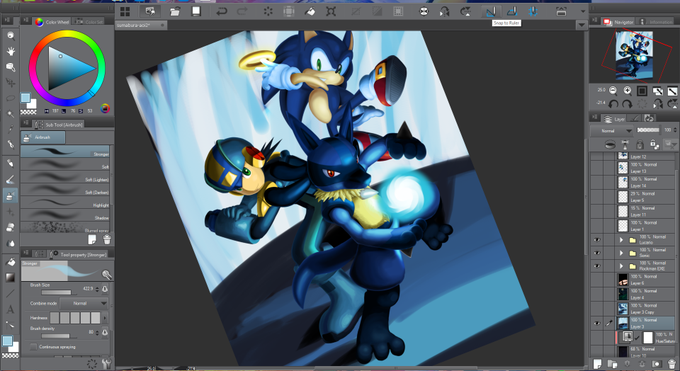Click the Fill paint bucket command icon
This screenshot has width=680, height=371.
[310, 12]
